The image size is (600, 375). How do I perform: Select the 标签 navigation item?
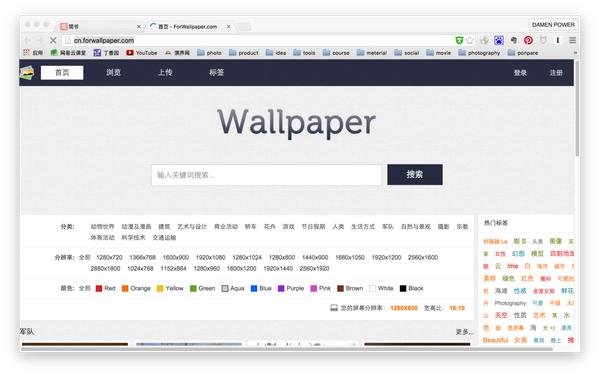pyautogui.click(x=216, y=72)
